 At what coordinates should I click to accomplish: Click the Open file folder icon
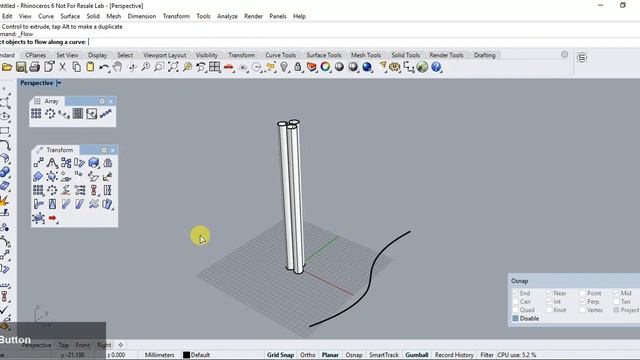(7, 67)
